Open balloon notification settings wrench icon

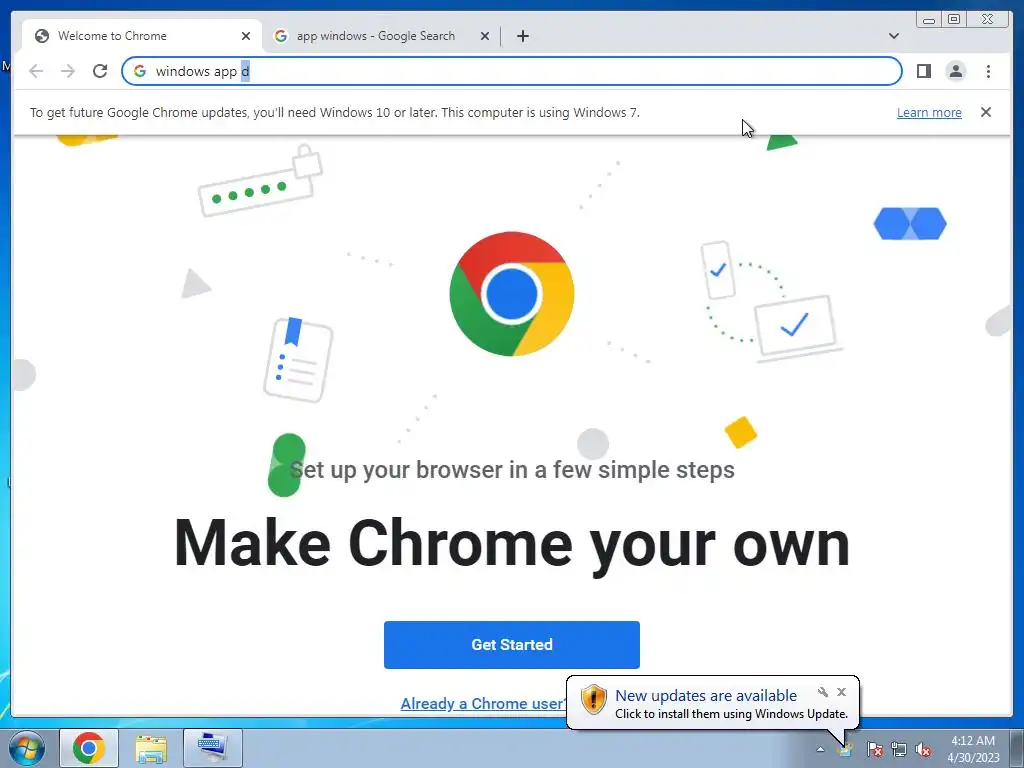(823, 692)
